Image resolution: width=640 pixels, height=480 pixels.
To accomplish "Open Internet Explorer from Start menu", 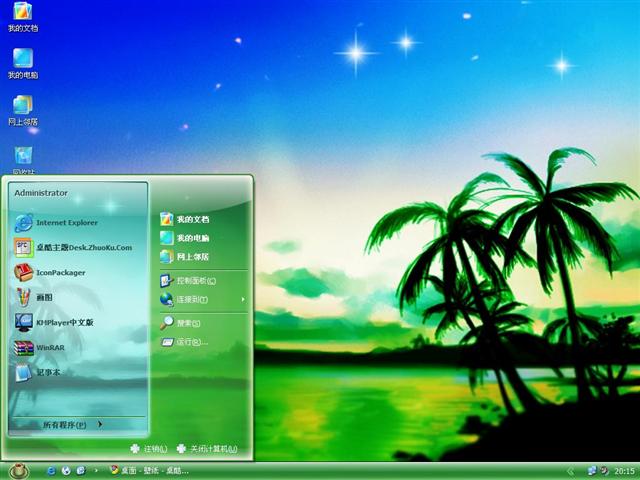I will point(66,222).
